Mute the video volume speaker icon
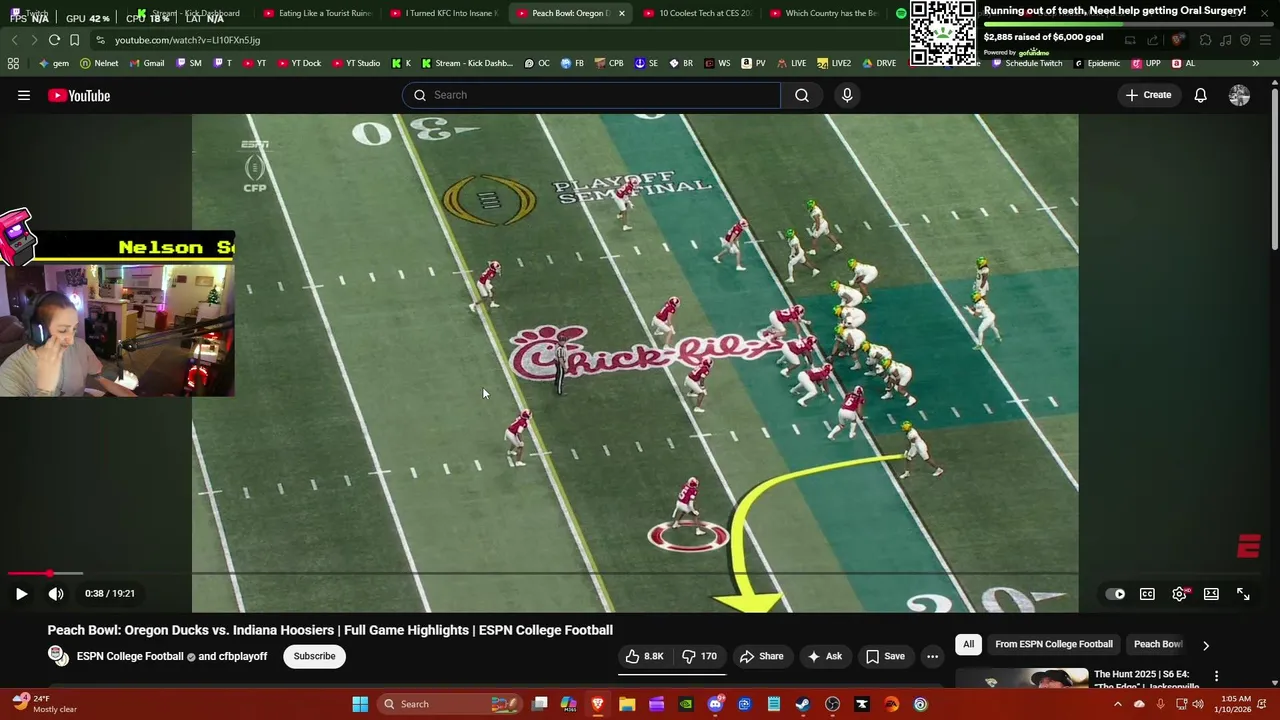This screenshot has width=1280, height=720. [x=56, y=594]
